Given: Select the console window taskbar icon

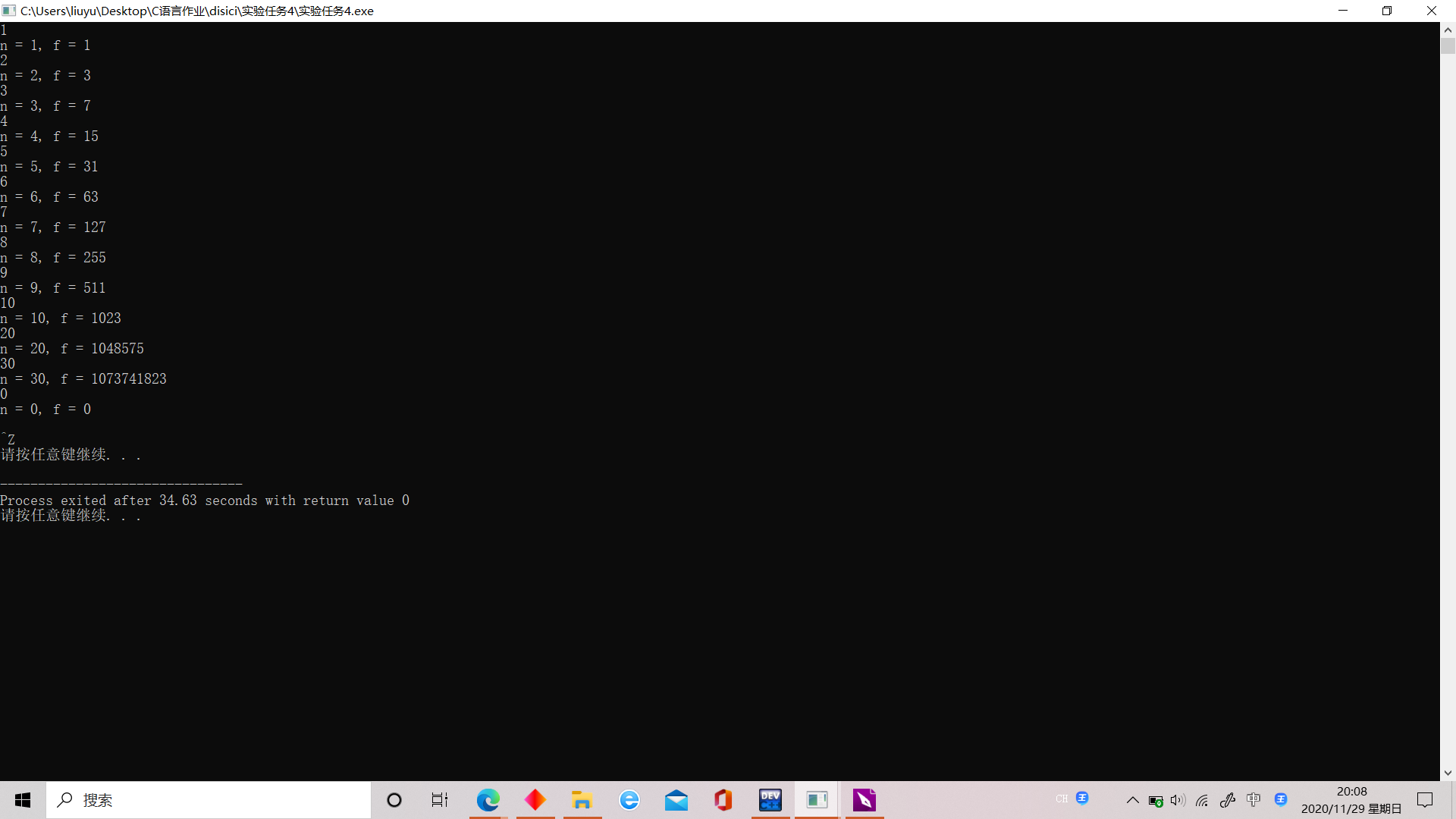Looking at the screenshot, I should click(817, 800).
